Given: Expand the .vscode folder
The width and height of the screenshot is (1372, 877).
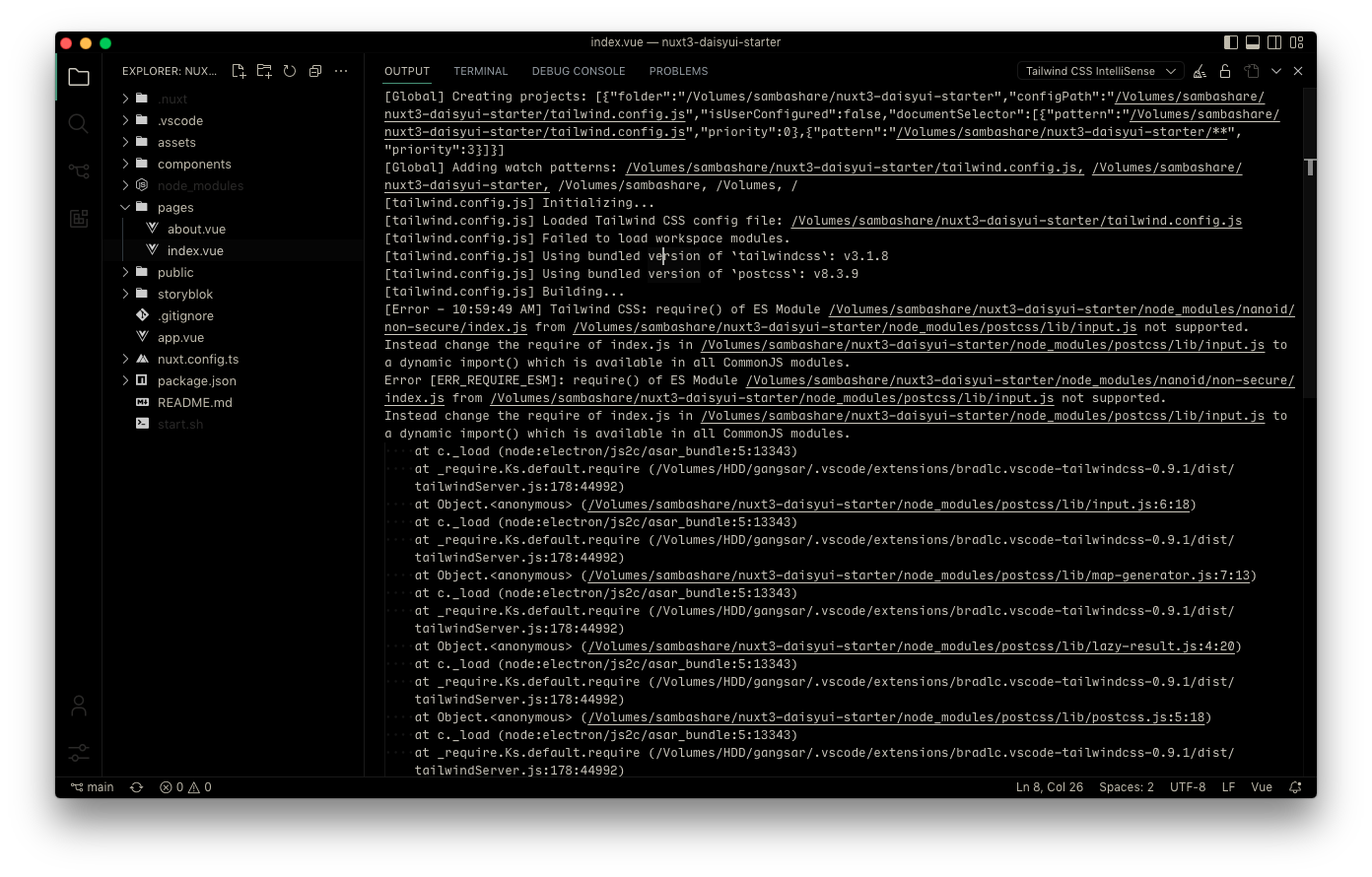Looking at the screenshot, I should [x=125, y=120].
